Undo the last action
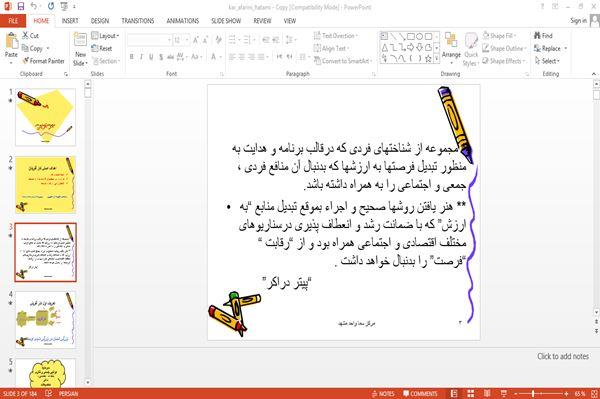The width and height of the screenshot is (600, 399). 34,6
